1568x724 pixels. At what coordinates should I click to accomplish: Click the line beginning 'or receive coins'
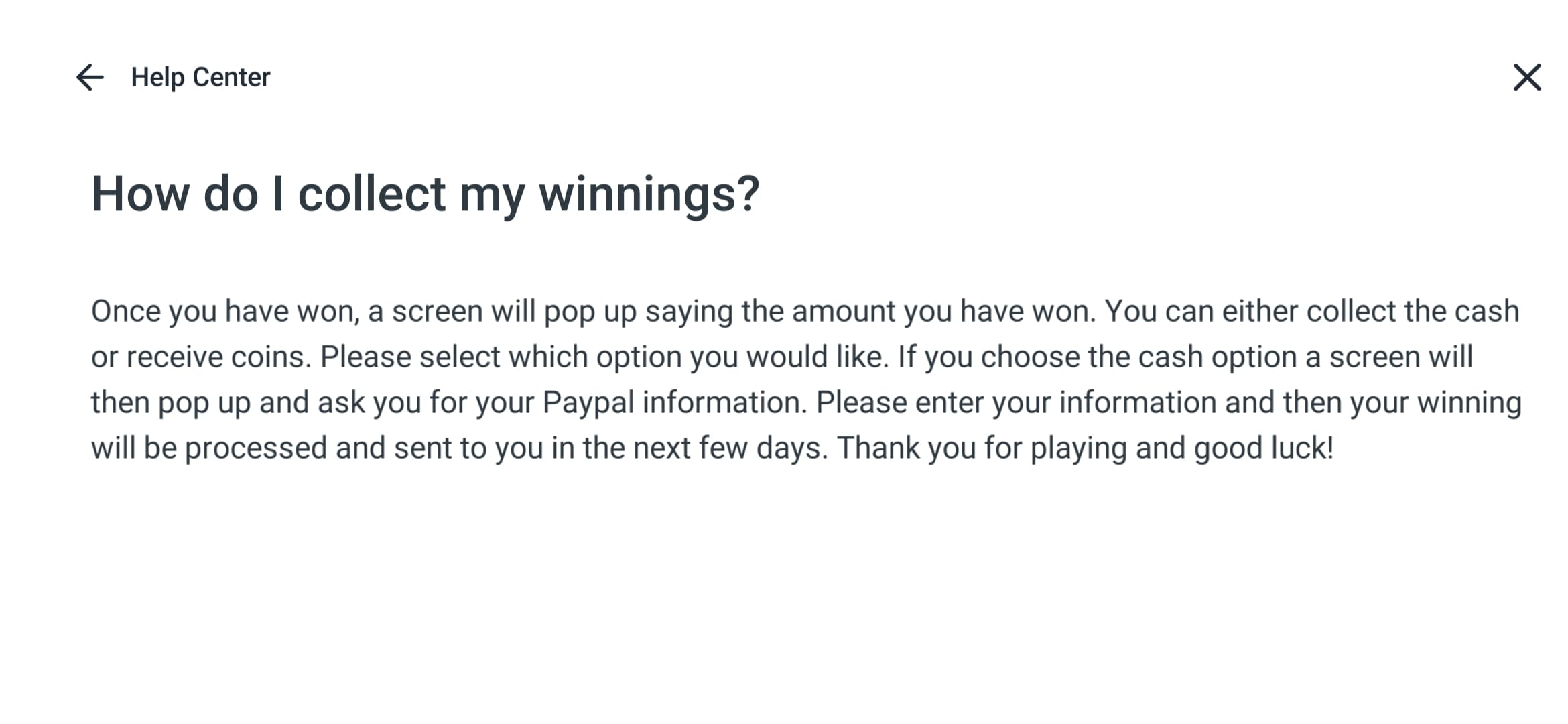click(x=782, y=357)
